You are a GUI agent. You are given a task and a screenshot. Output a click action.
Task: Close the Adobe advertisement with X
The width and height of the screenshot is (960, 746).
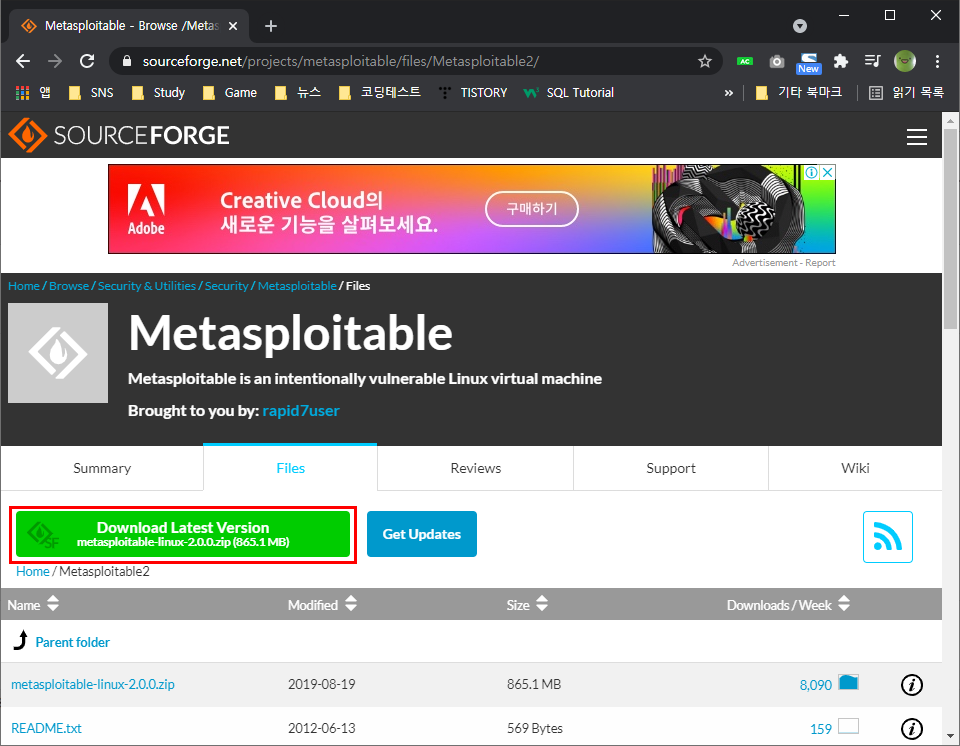[828, 173]
